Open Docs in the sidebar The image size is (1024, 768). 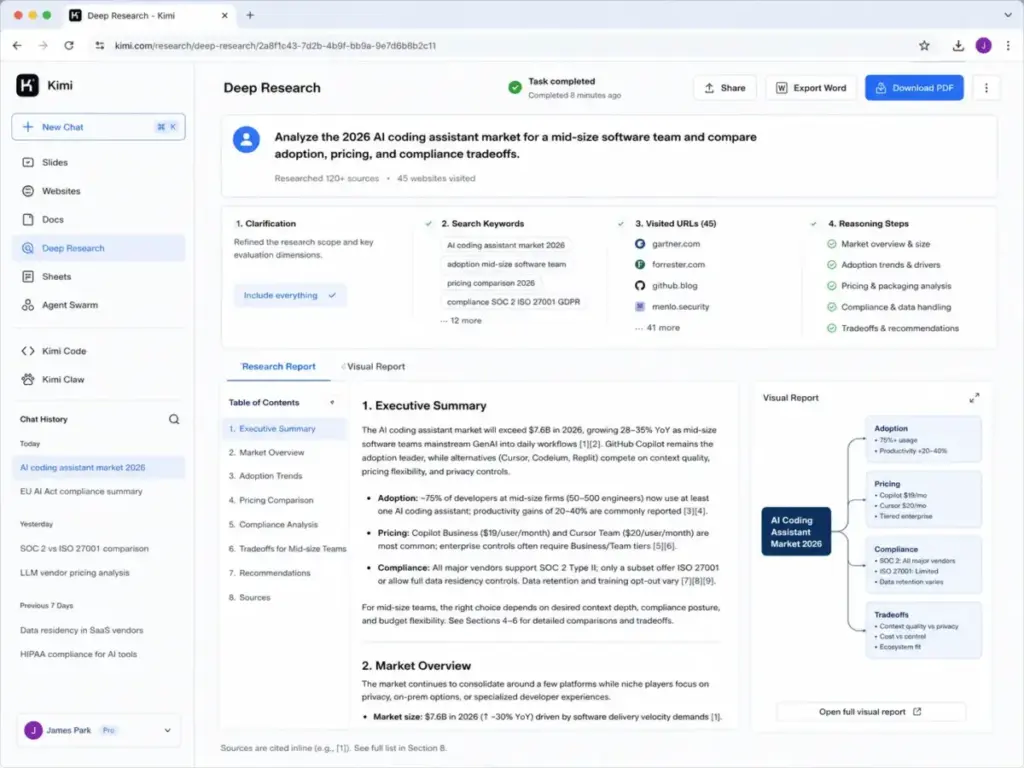click(98, 219)
